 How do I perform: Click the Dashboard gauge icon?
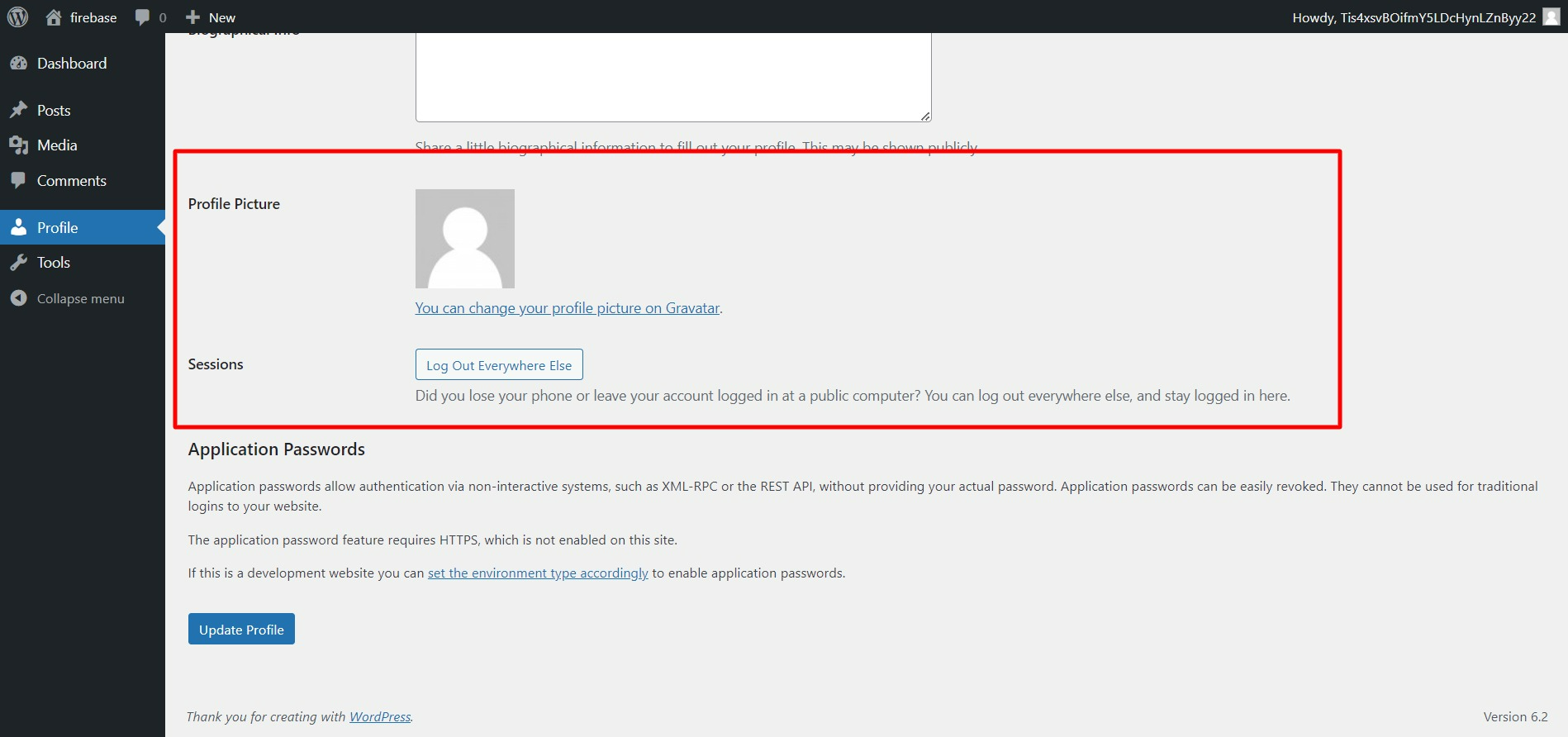(18, 64)
